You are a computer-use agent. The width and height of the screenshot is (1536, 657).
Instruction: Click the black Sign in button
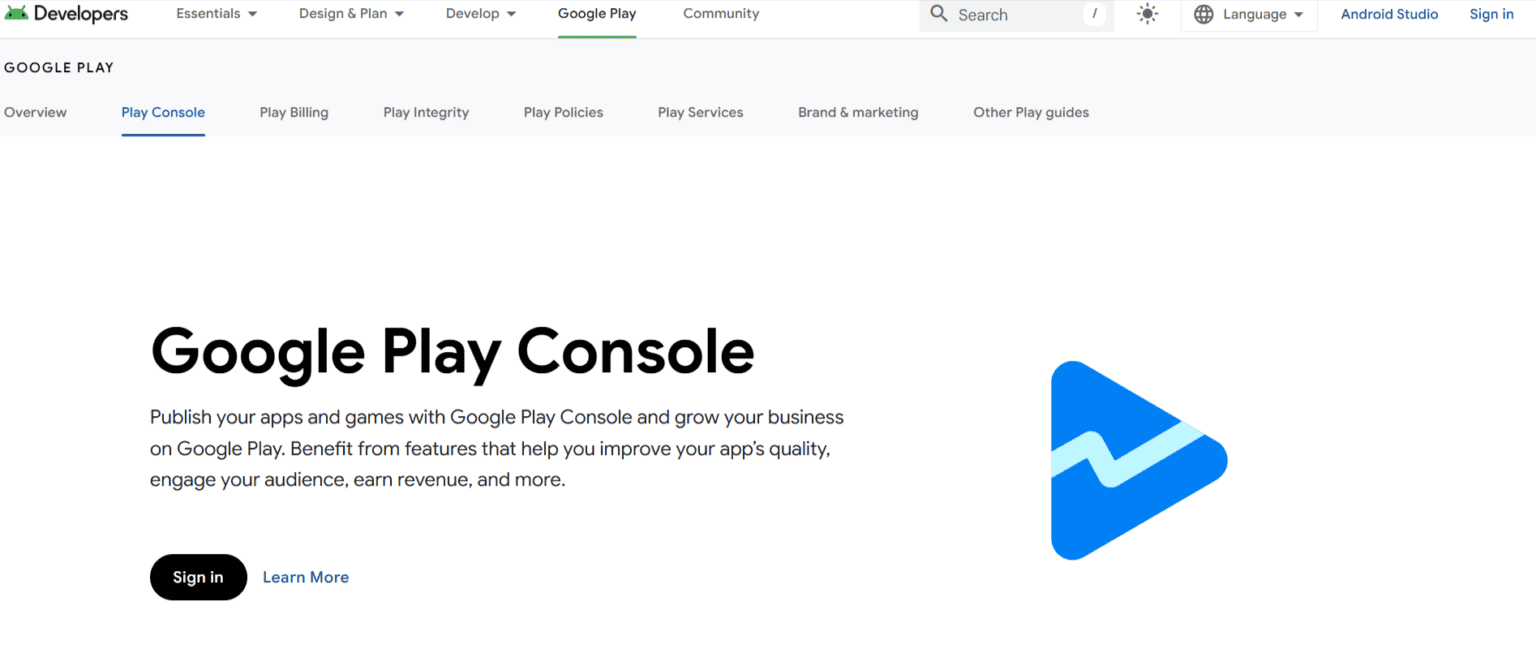pos(198,577)
